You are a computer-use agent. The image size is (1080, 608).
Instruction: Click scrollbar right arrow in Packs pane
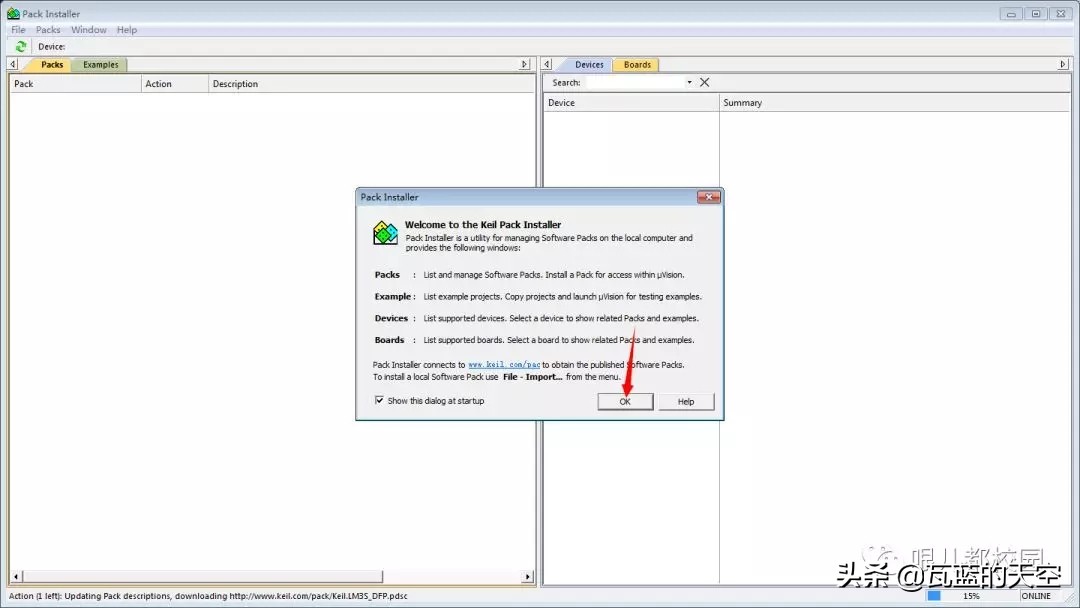coord(528,576)
